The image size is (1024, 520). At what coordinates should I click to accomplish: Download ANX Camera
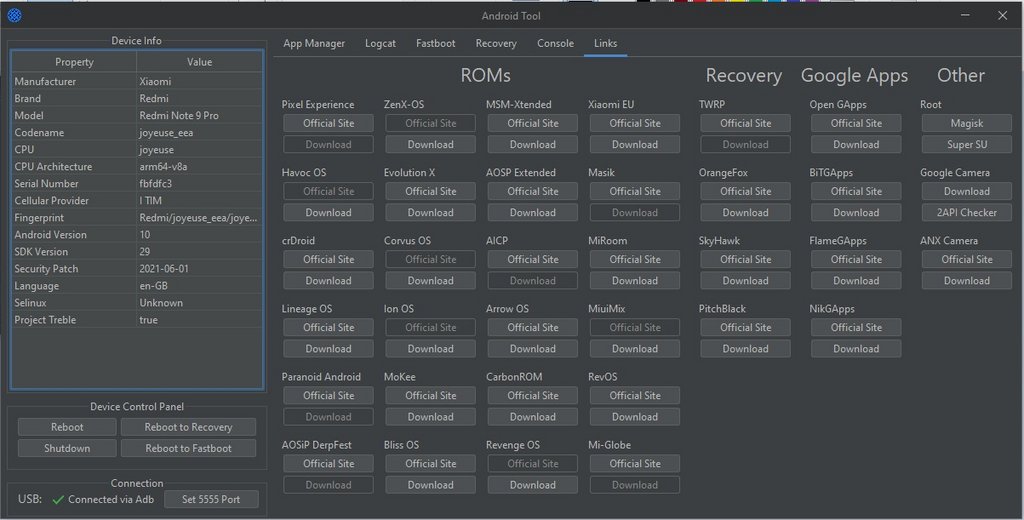(x=967, y=280)
